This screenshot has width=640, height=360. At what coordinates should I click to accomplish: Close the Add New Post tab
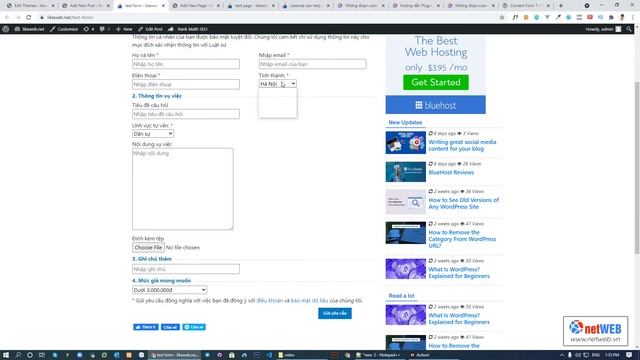108,6
